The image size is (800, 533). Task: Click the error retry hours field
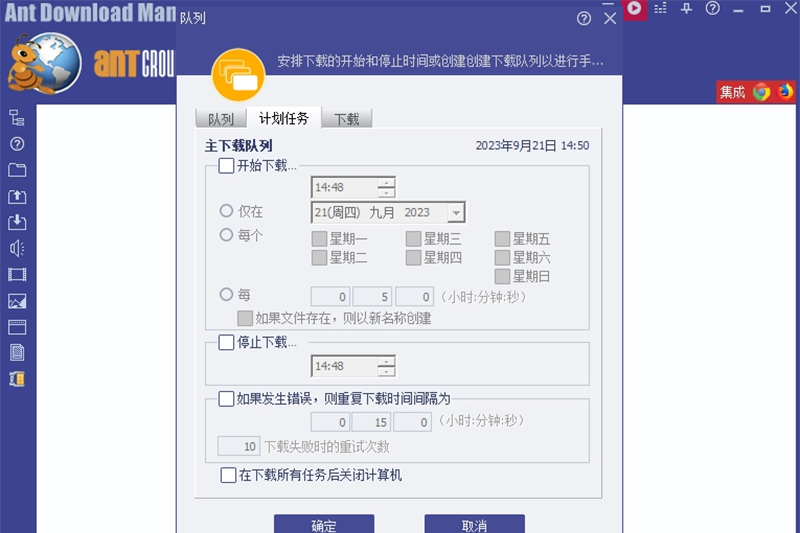click(x=330, y=422)
